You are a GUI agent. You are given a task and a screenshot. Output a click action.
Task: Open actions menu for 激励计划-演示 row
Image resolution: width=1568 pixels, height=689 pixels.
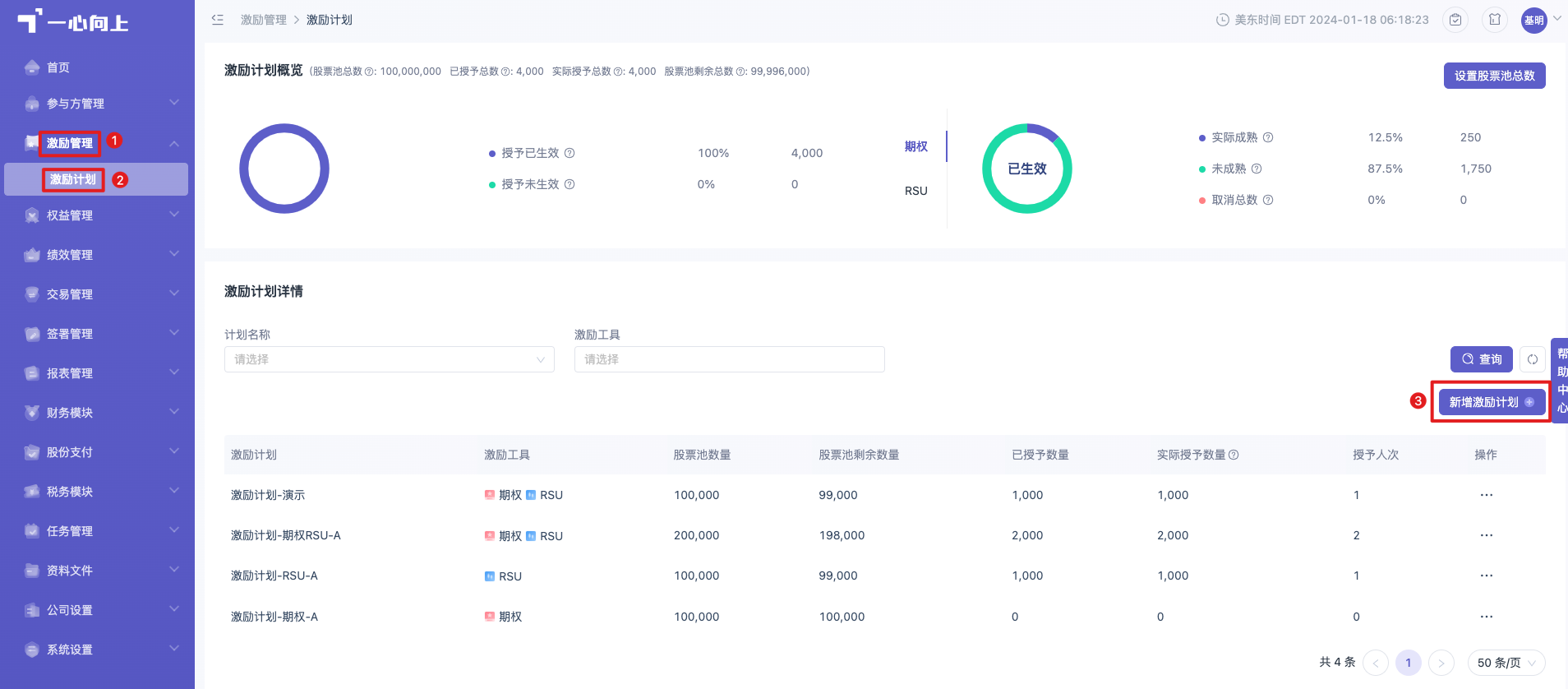pyautogui.click(x=1487, y=495)
